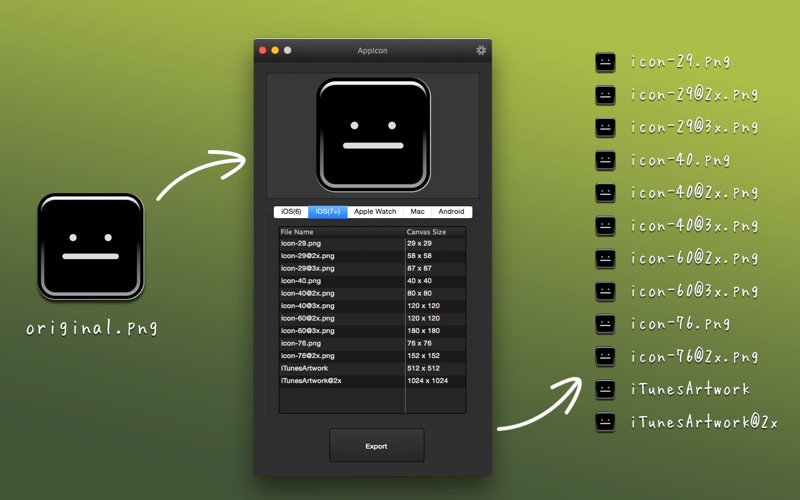800x500 pixels.
Task: Select the iTunesArtwork@2x table row
Action: tap(372, 381)
